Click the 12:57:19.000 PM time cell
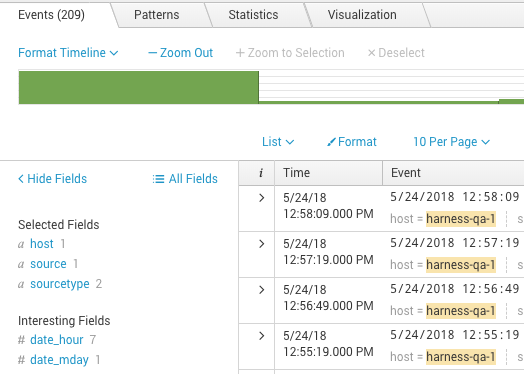Image resolution: width=524 pixels, height=374 pixels. pos(328,252)
